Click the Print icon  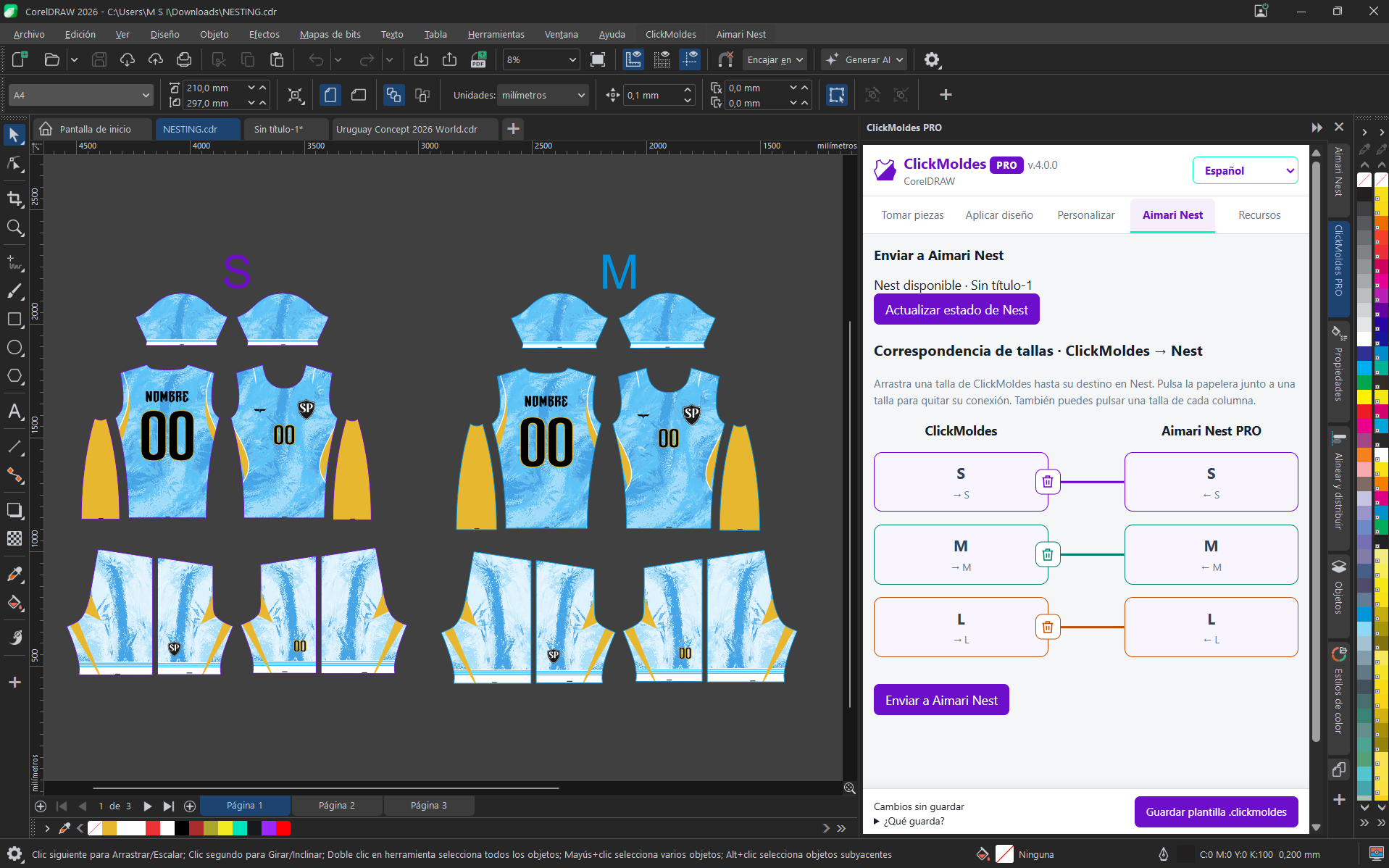pyautogui.click(x=184, y=59)
